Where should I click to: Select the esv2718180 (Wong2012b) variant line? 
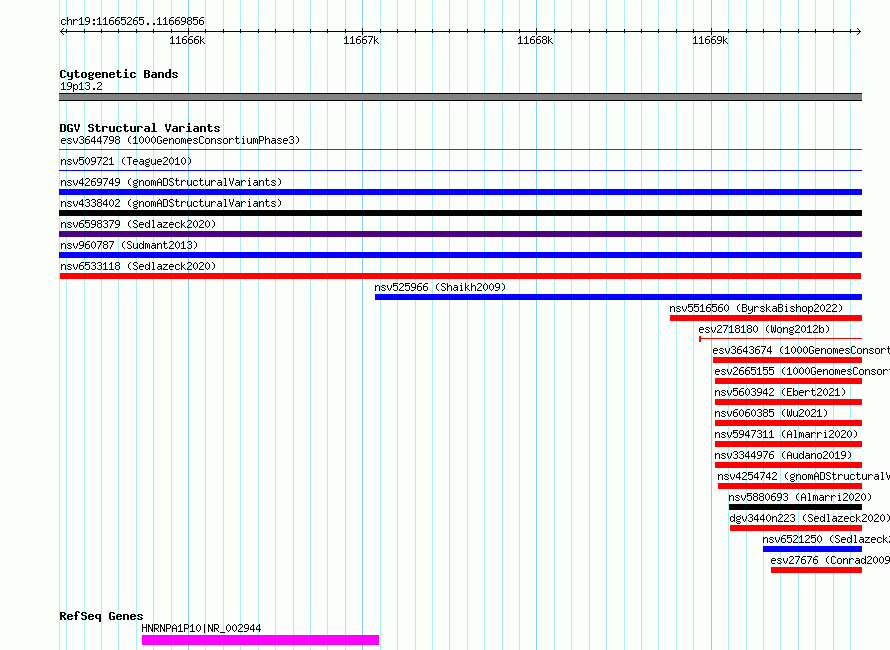click(x=780, y=339)
